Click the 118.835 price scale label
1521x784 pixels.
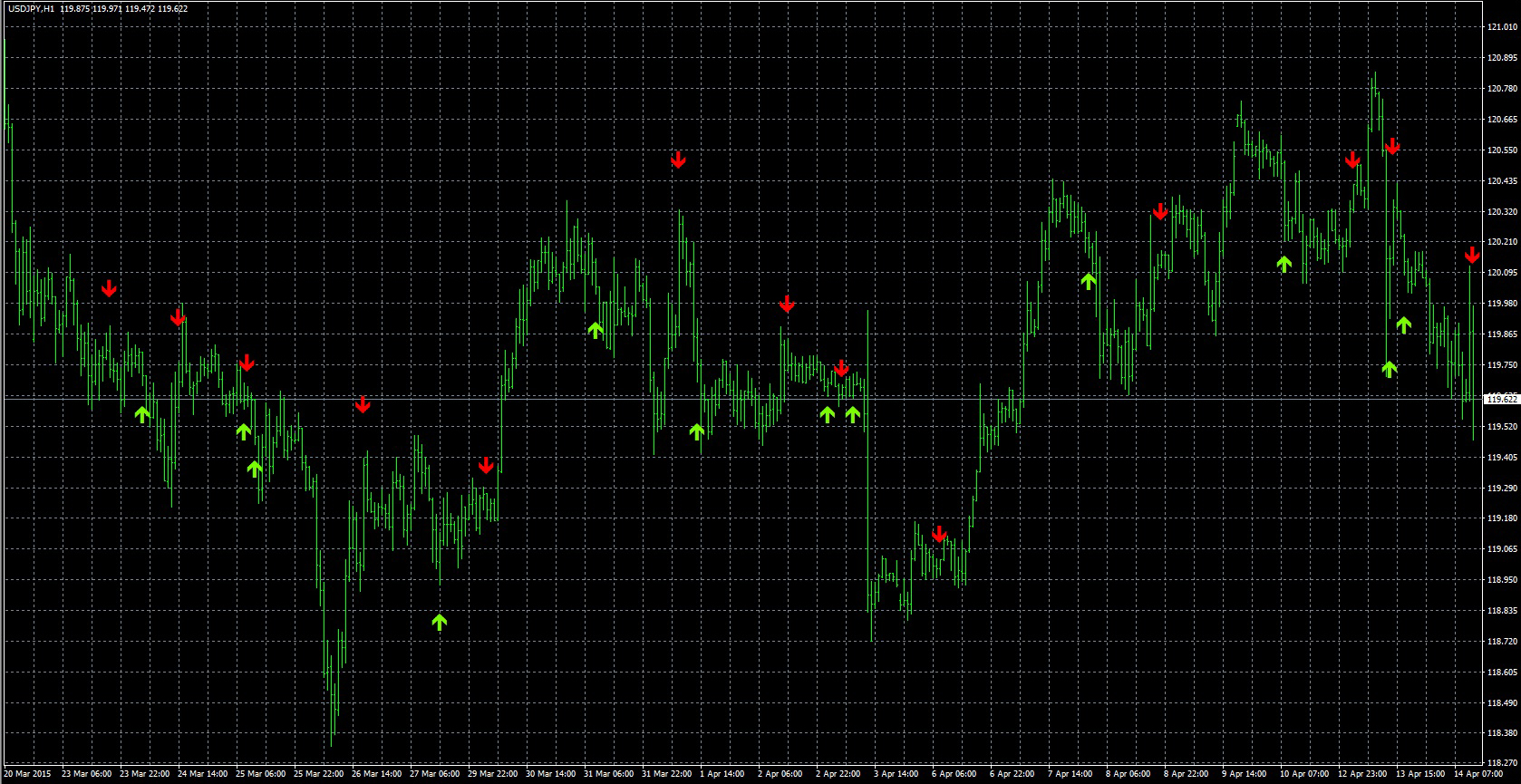tap(1502, 611)
